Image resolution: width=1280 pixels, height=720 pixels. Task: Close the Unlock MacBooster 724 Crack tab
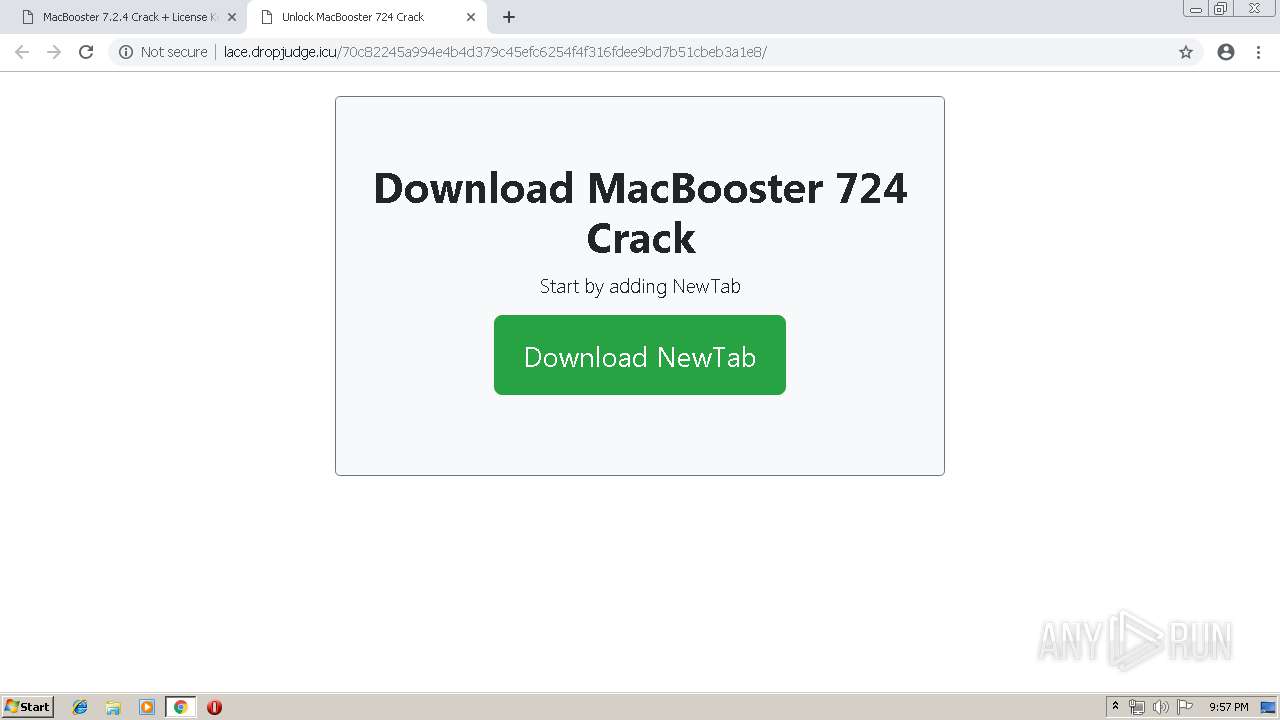(471, 17)
